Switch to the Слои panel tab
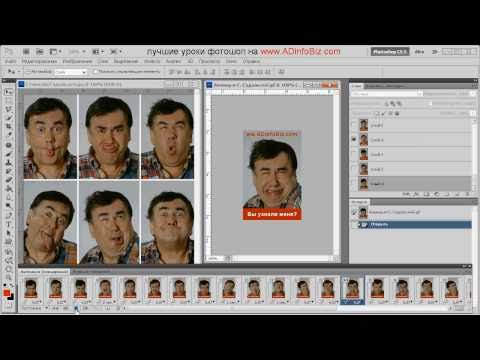This screenshot has width=480, height=360. pyautogui.click(x=357, y=86)
